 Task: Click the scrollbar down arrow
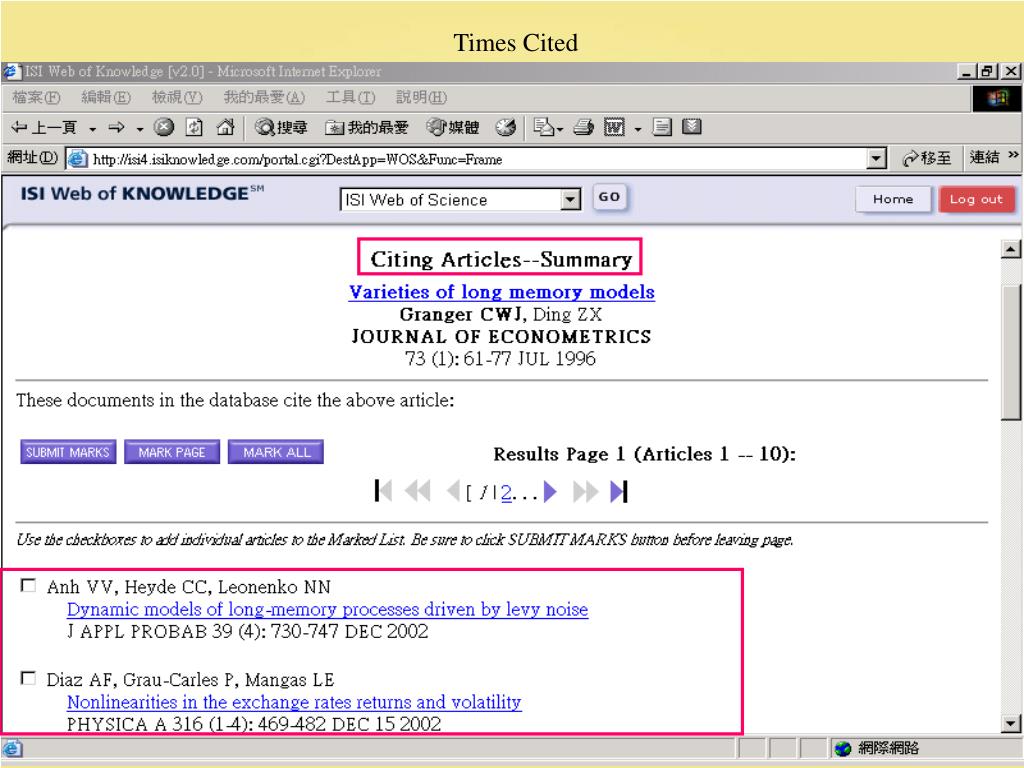(1010, 722)
